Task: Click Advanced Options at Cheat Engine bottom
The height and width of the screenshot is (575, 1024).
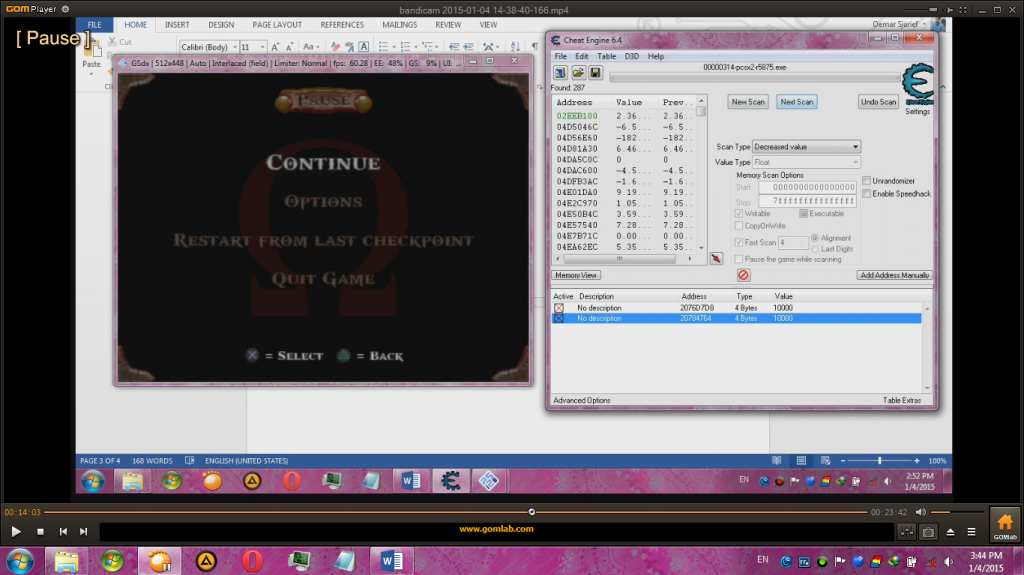Action: click(581, 401)
